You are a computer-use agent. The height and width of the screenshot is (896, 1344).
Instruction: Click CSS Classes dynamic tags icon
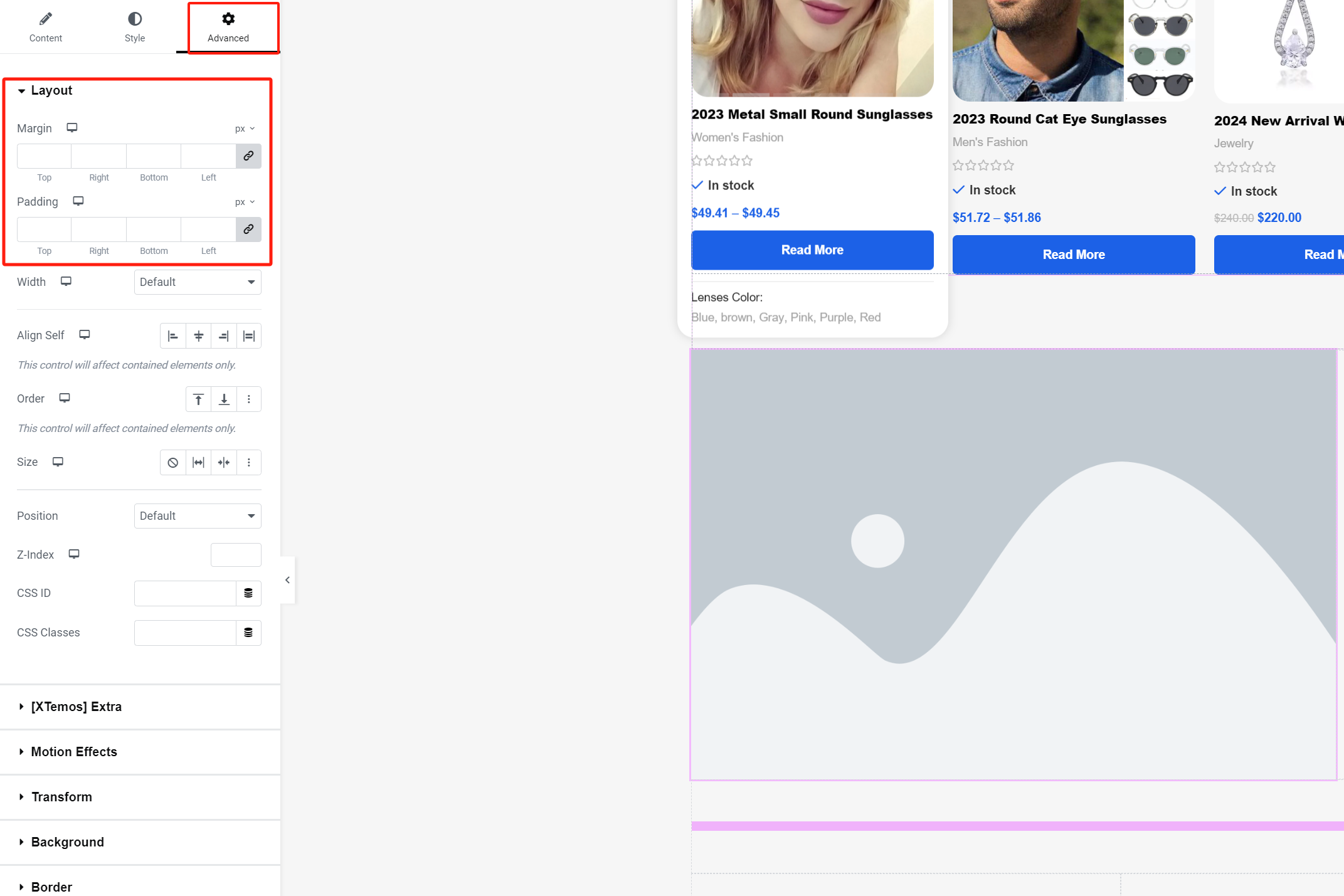[248, 633]
